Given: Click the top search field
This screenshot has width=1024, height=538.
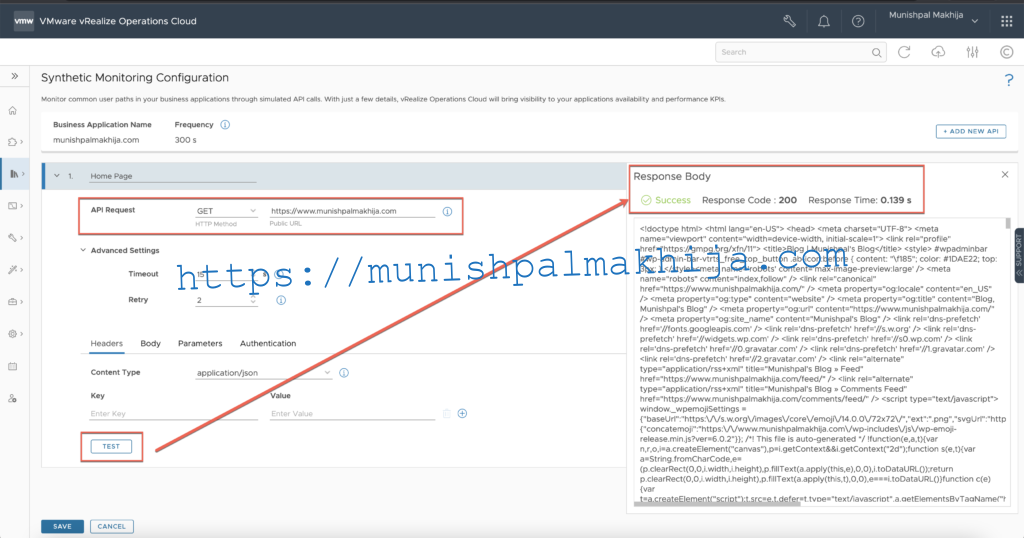Looking at the screenshot, I should (801, 52).
